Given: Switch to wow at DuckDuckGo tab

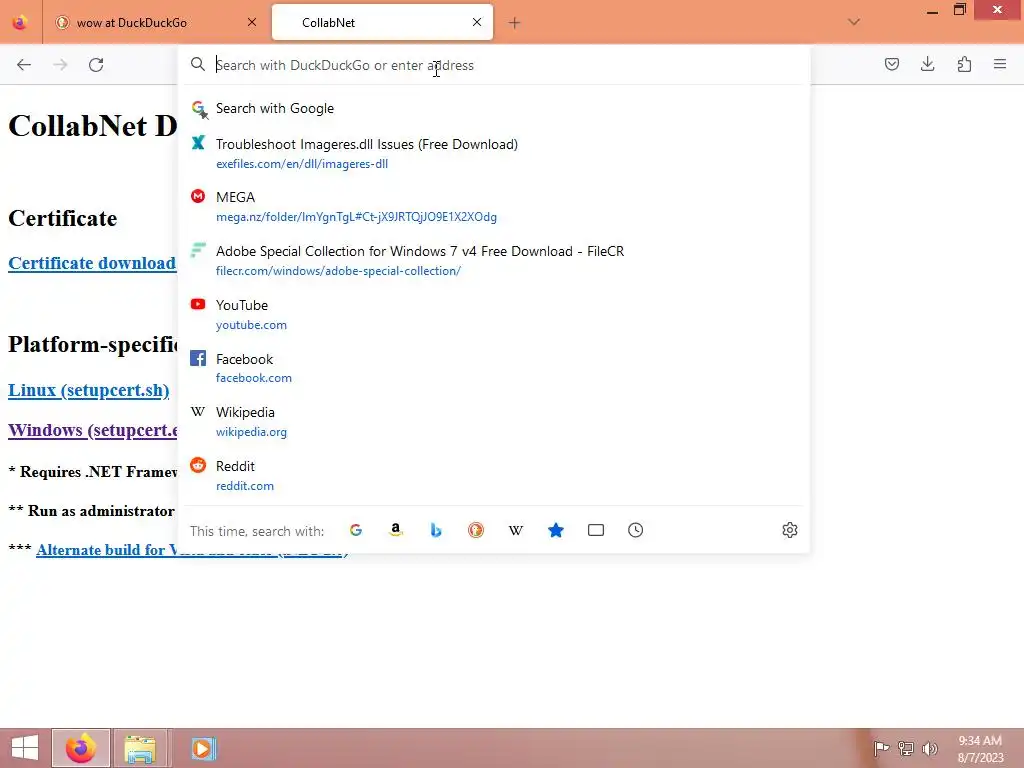Looking at the screenshot, I should tap(157, 23).
